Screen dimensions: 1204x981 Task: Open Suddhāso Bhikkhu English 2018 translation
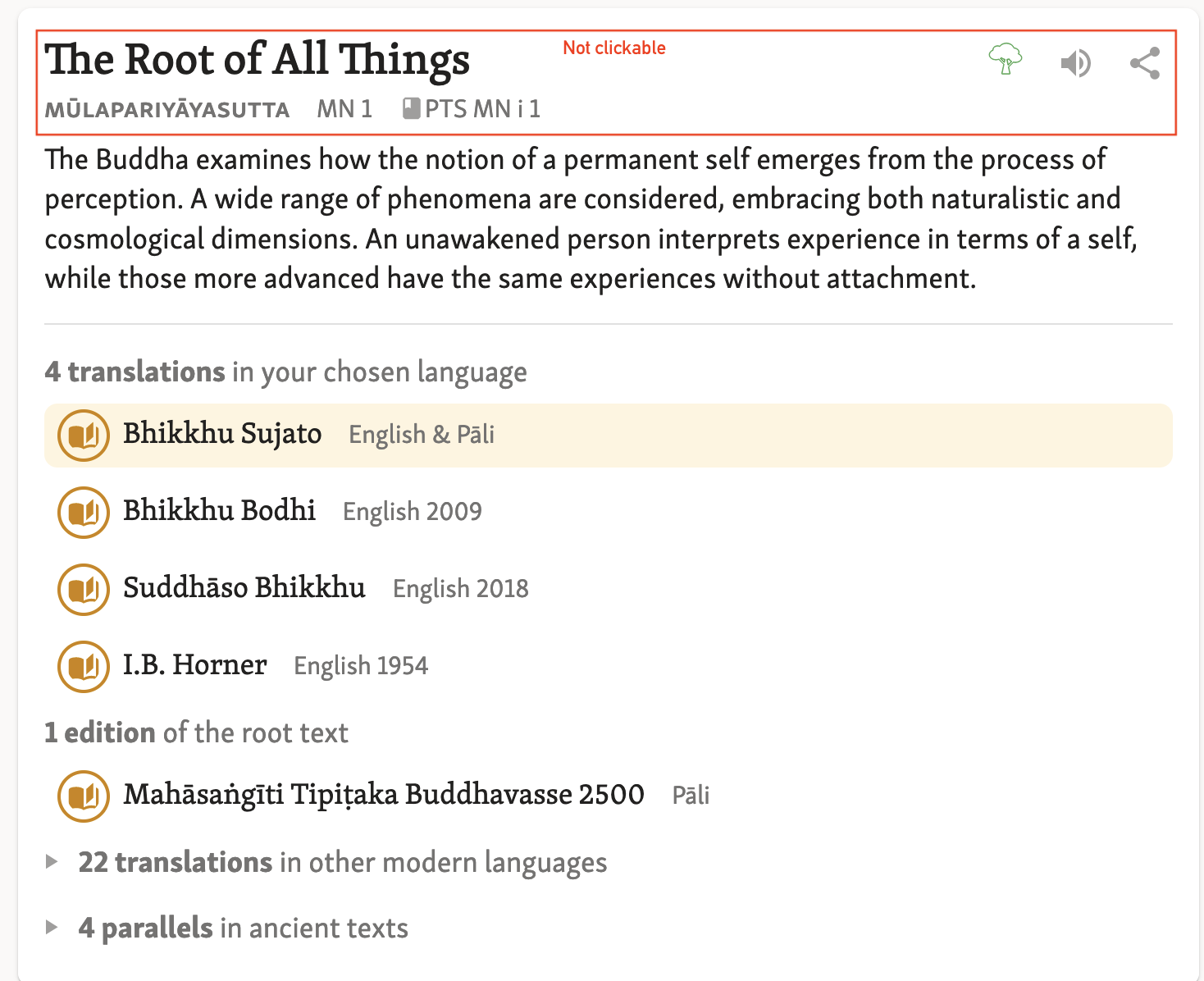[609, 590]
